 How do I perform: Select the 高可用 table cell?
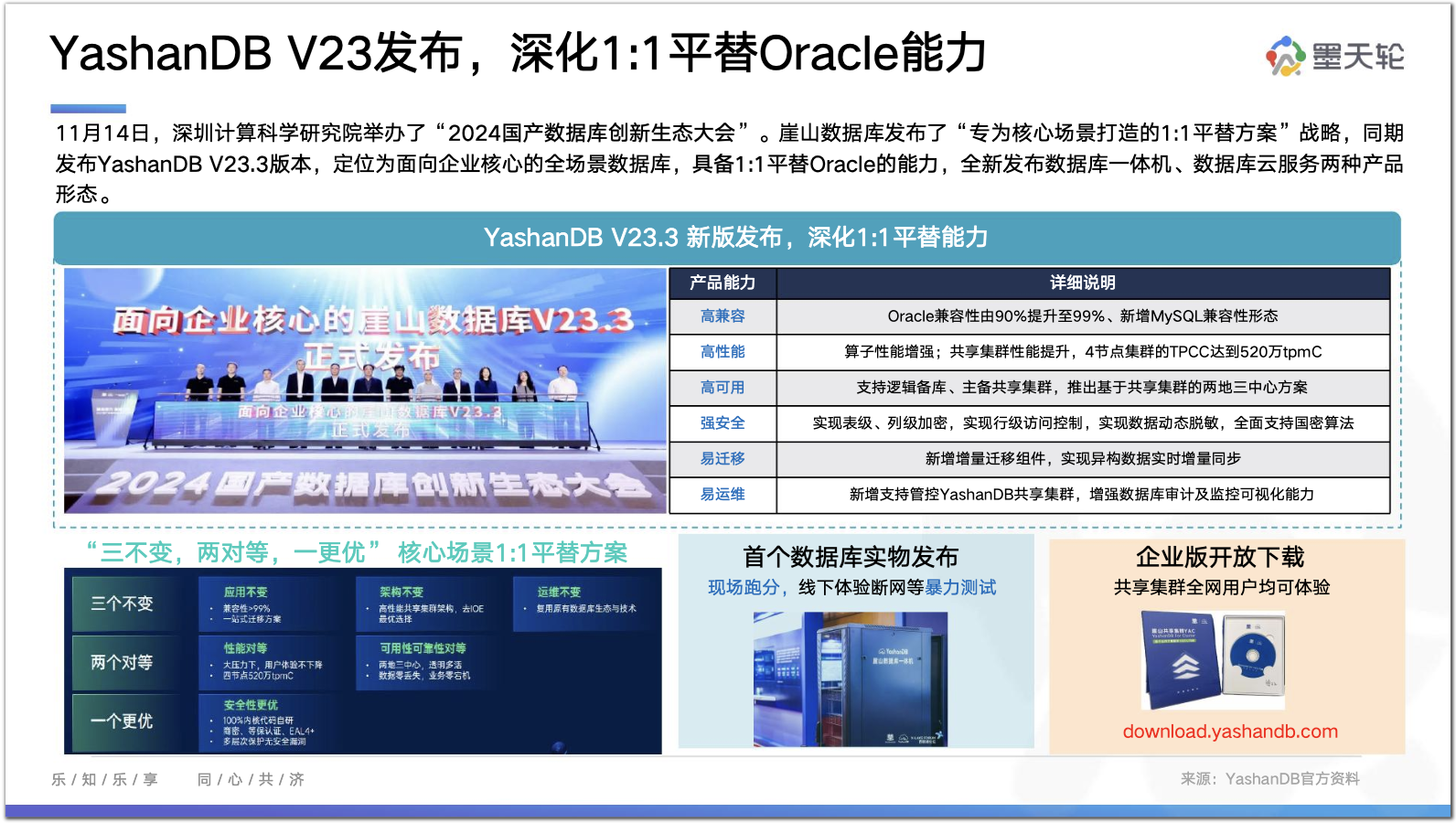[723, 388]
